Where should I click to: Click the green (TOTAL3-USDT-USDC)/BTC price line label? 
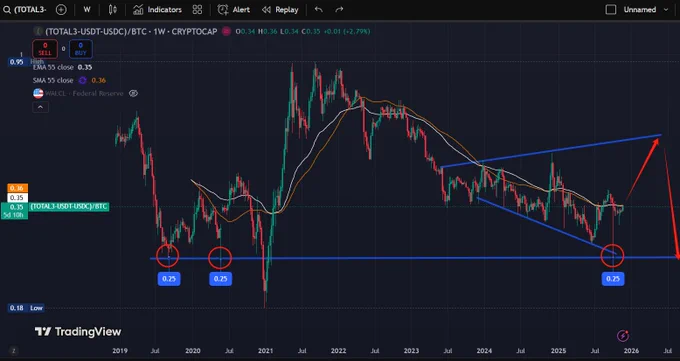69,207
